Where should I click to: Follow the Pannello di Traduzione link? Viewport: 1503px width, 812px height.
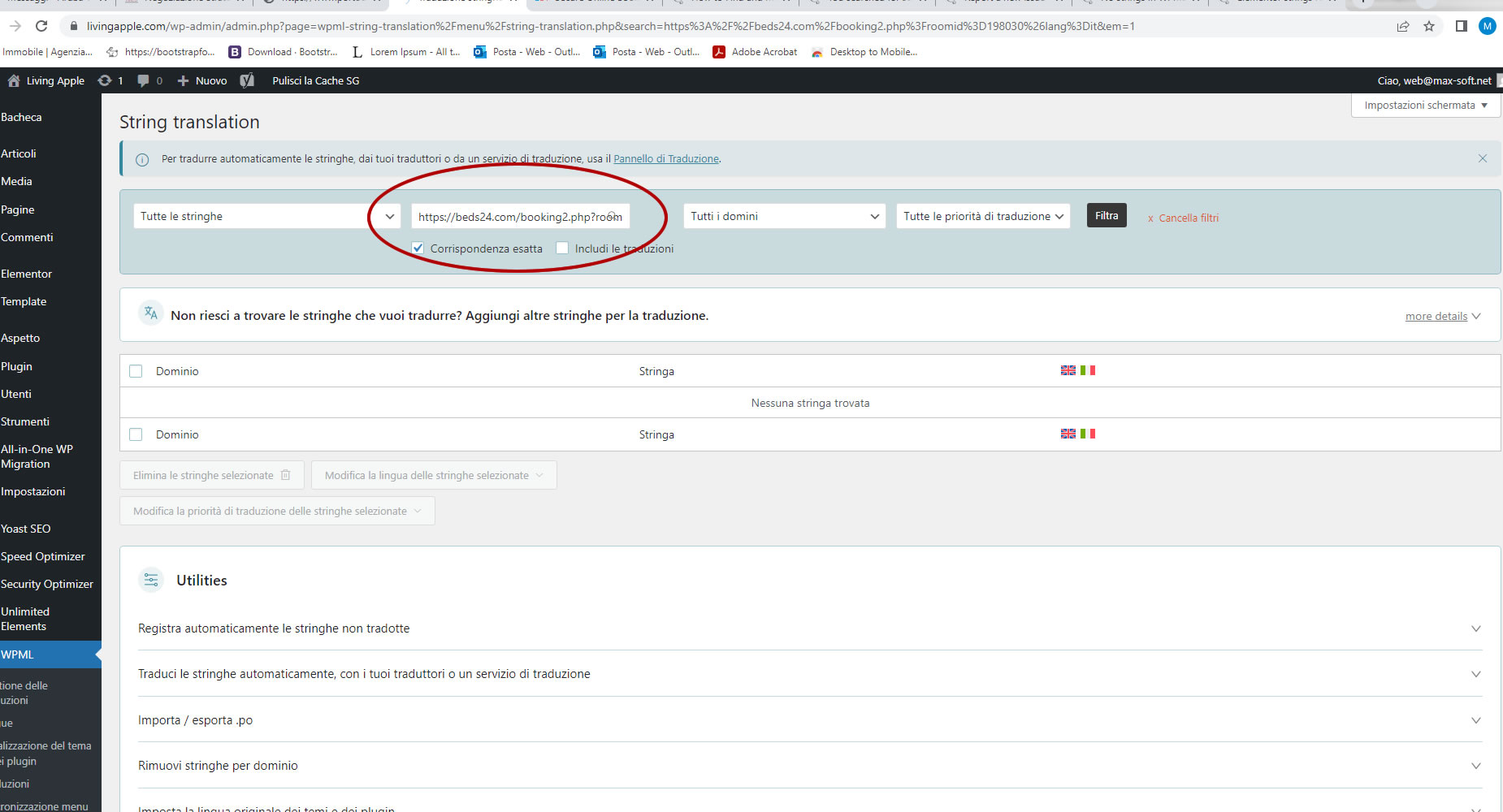pyautogui.click(x=666, y=159)
